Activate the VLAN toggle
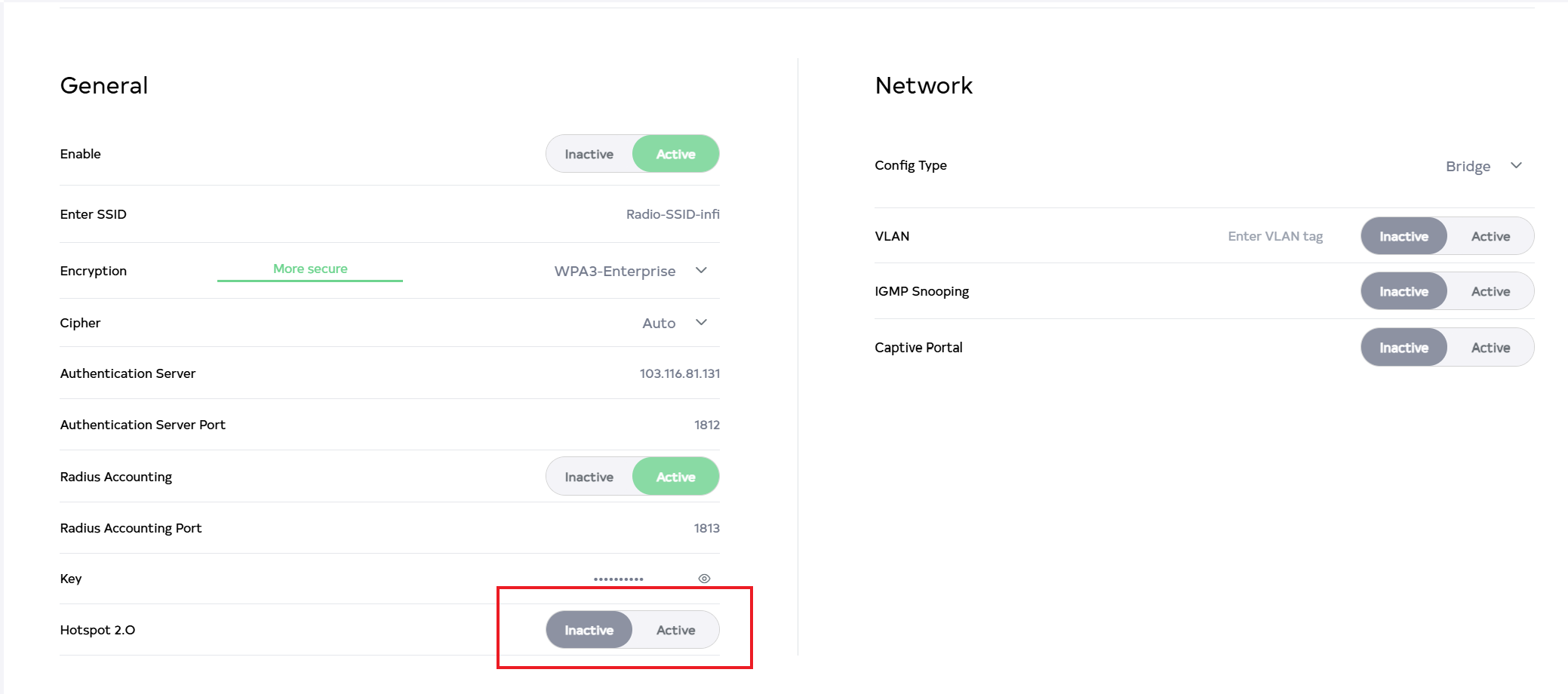Viewport: 1568px width, 694px height. click(1490, 236)
